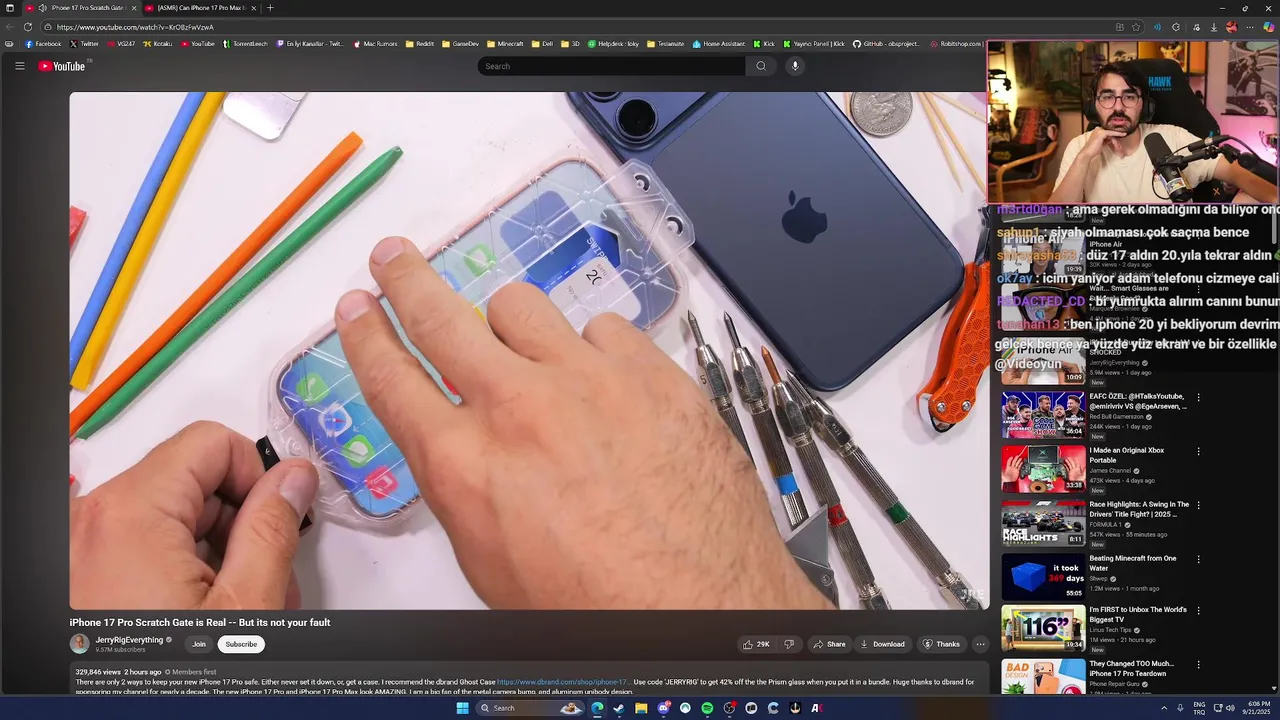Open Spotify from taskbar

click(x=707, y=708)
